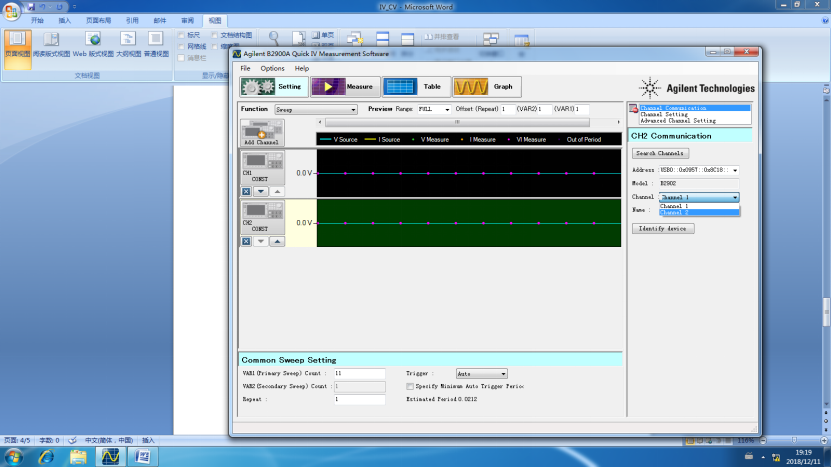The image size is (831, 468).
Task: Click the Word zoom magnifier icon
Action: (x=274, y=38)
